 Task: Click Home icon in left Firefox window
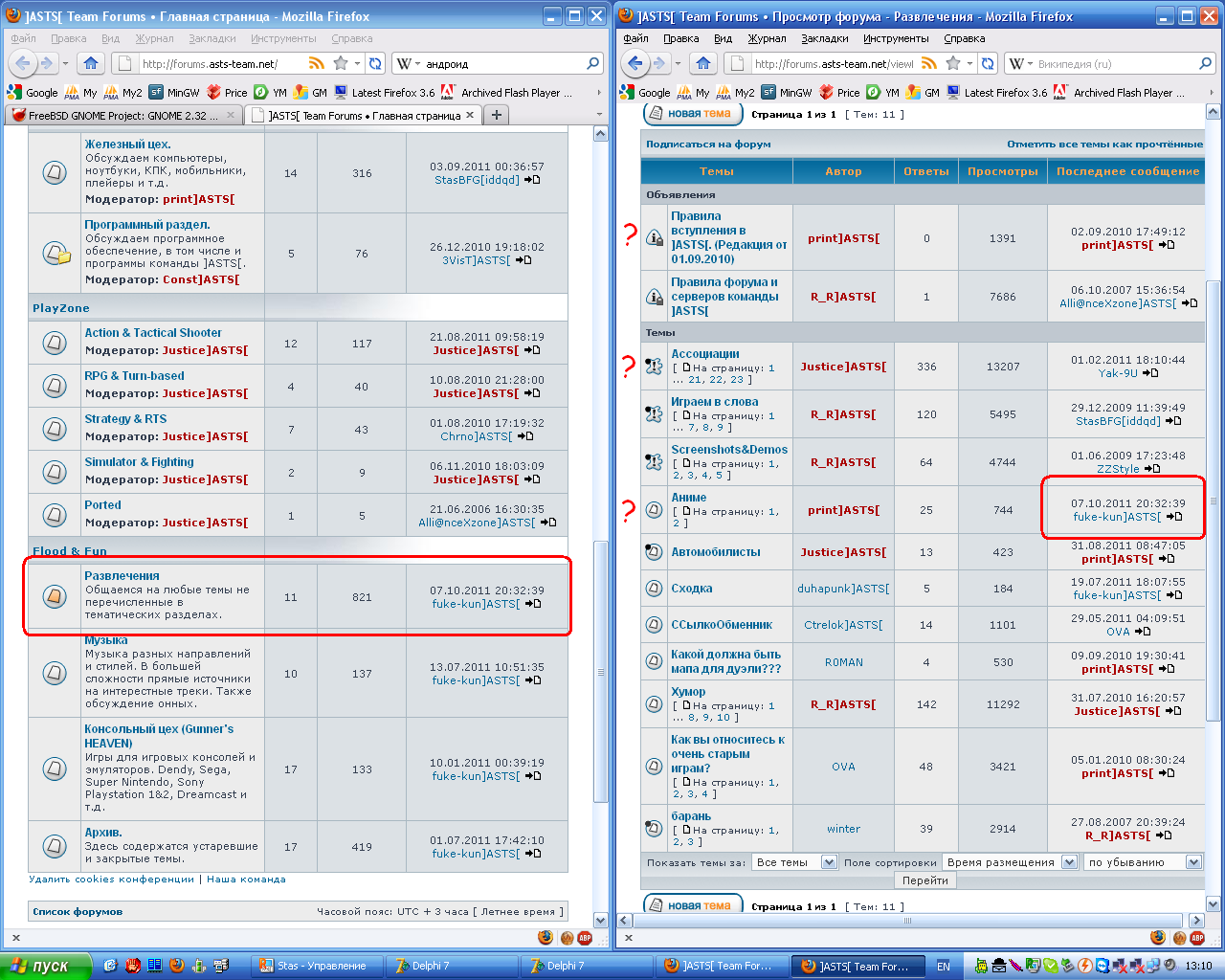click(91, 63)
